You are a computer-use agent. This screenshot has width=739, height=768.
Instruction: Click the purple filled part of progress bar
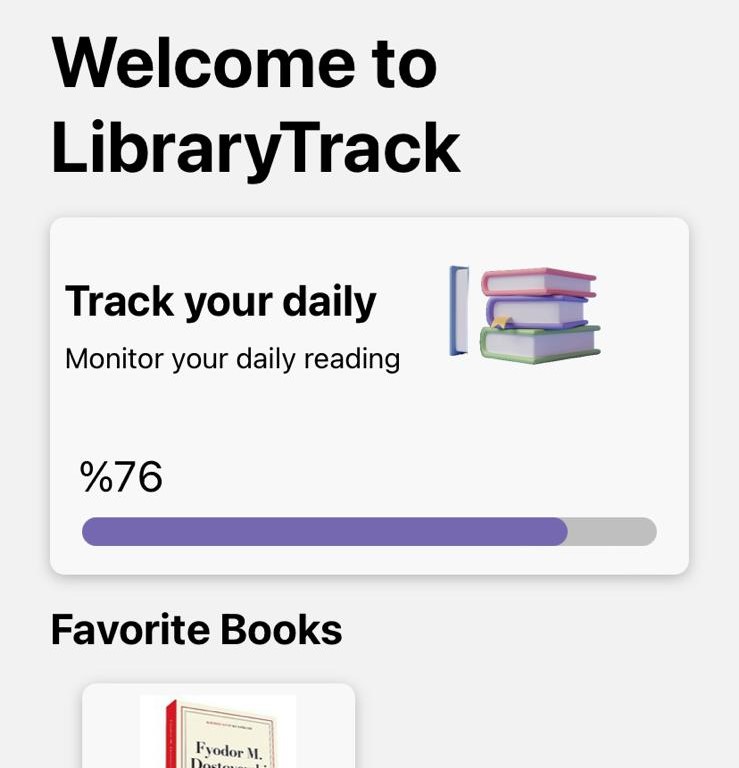(324, 531)
